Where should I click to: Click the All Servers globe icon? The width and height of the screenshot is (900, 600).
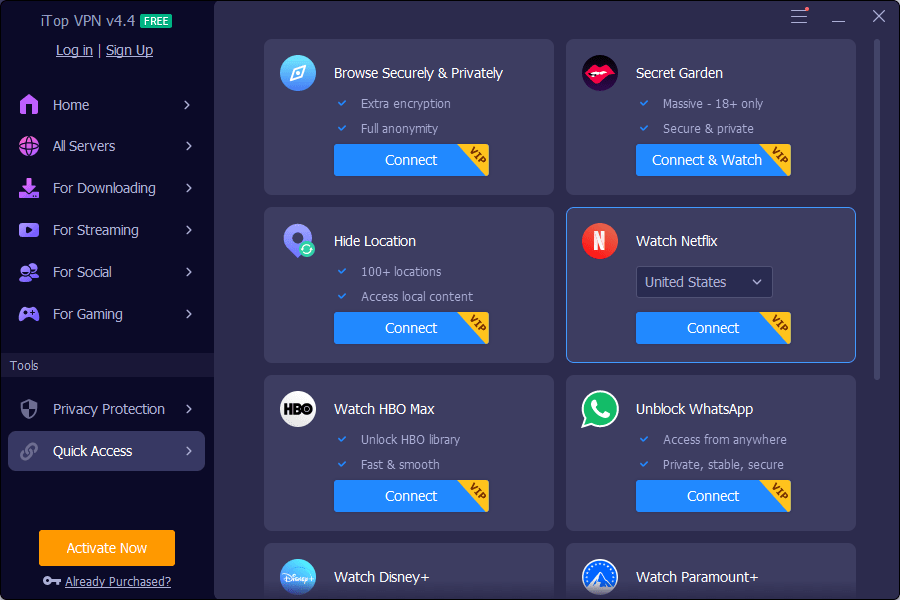click(x=29, y=146)
